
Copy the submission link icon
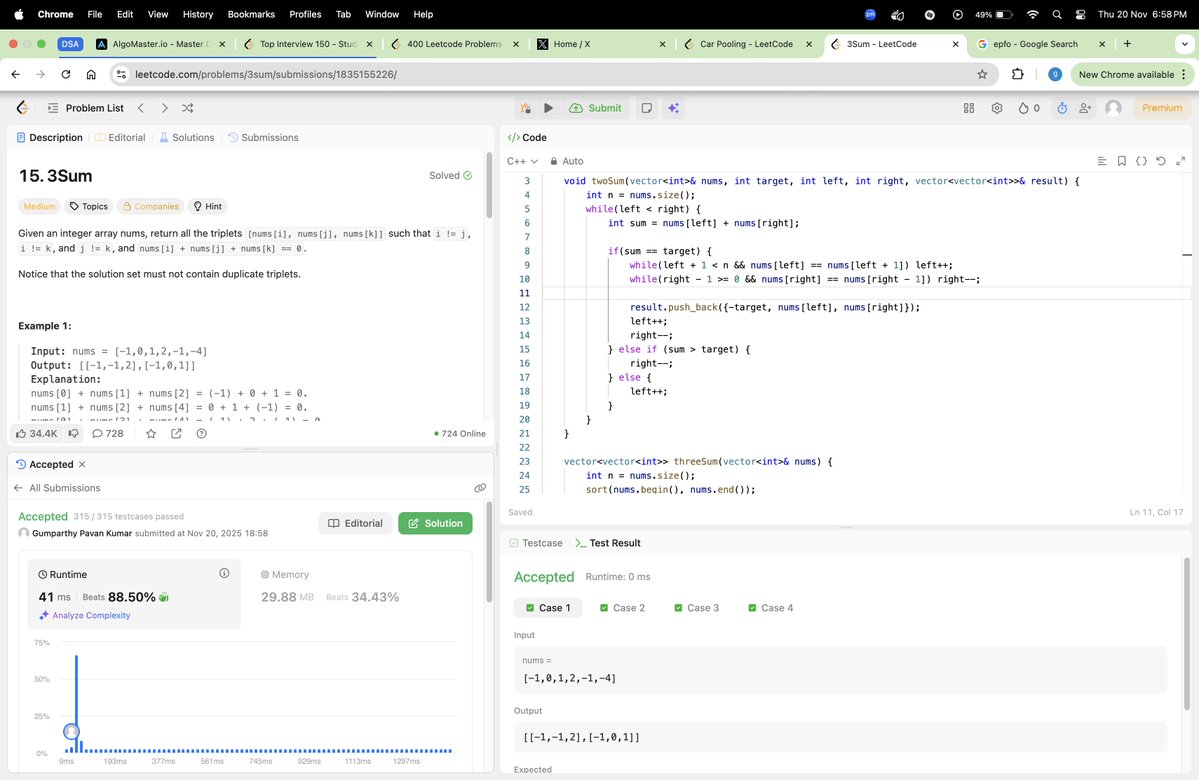coord(480,488)
